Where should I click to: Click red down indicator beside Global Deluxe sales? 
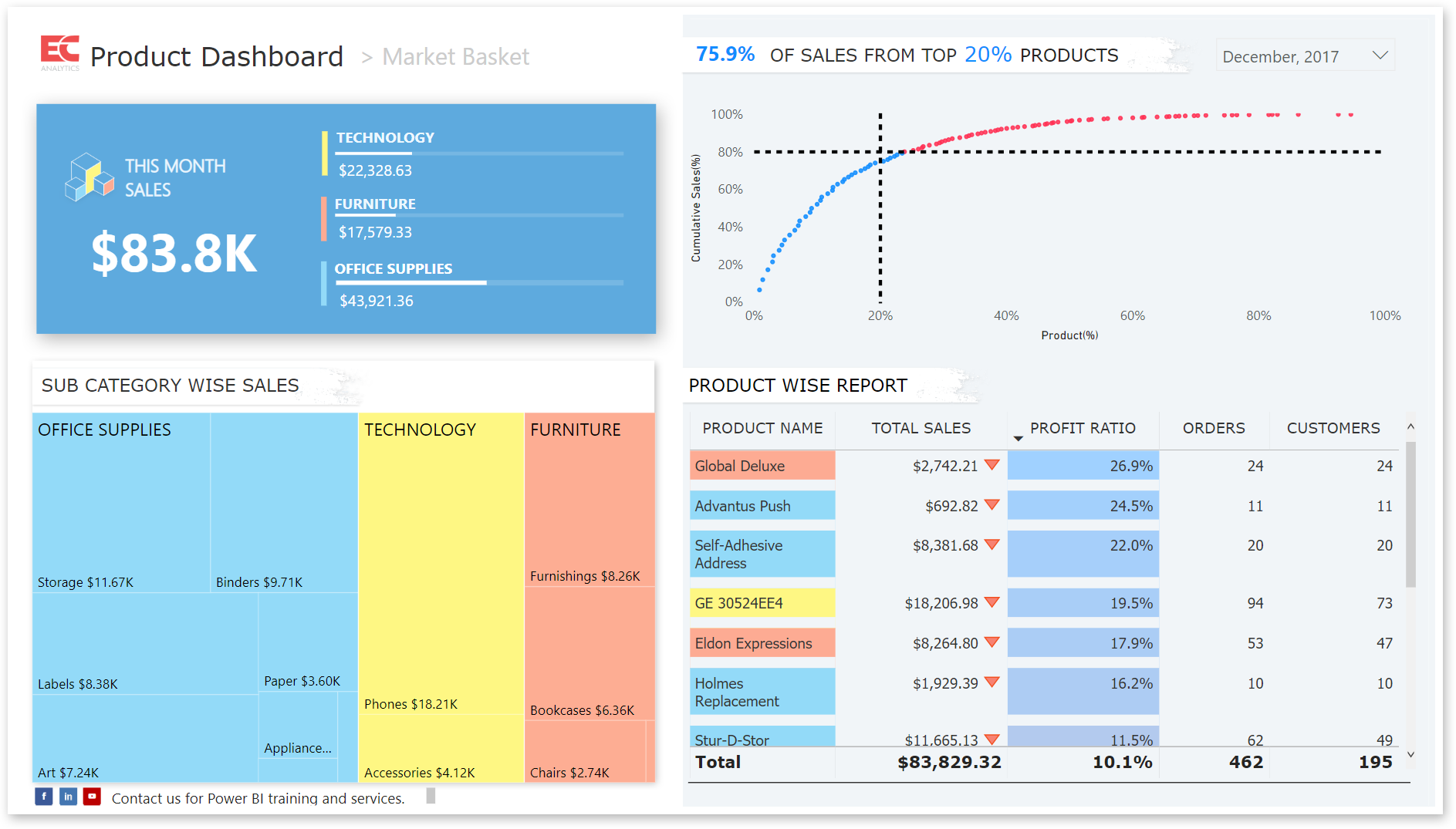point(992,465)
